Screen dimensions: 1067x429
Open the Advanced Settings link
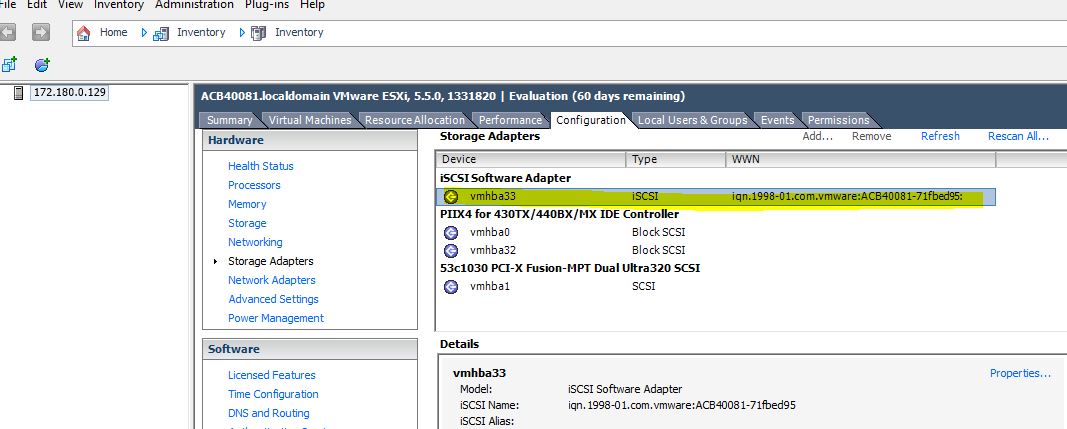point(273,300)
